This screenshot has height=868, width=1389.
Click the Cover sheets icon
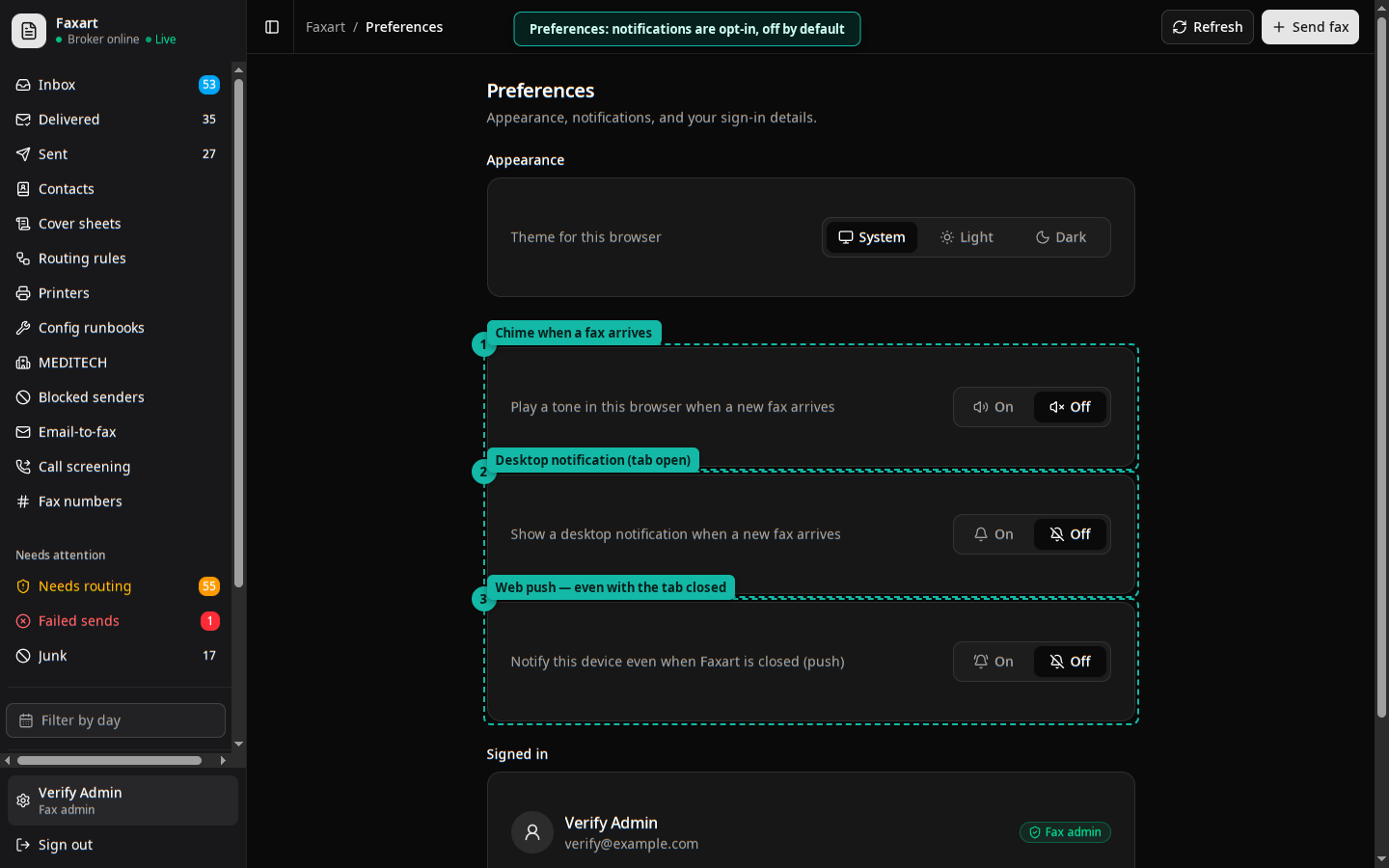pos(23,224)
